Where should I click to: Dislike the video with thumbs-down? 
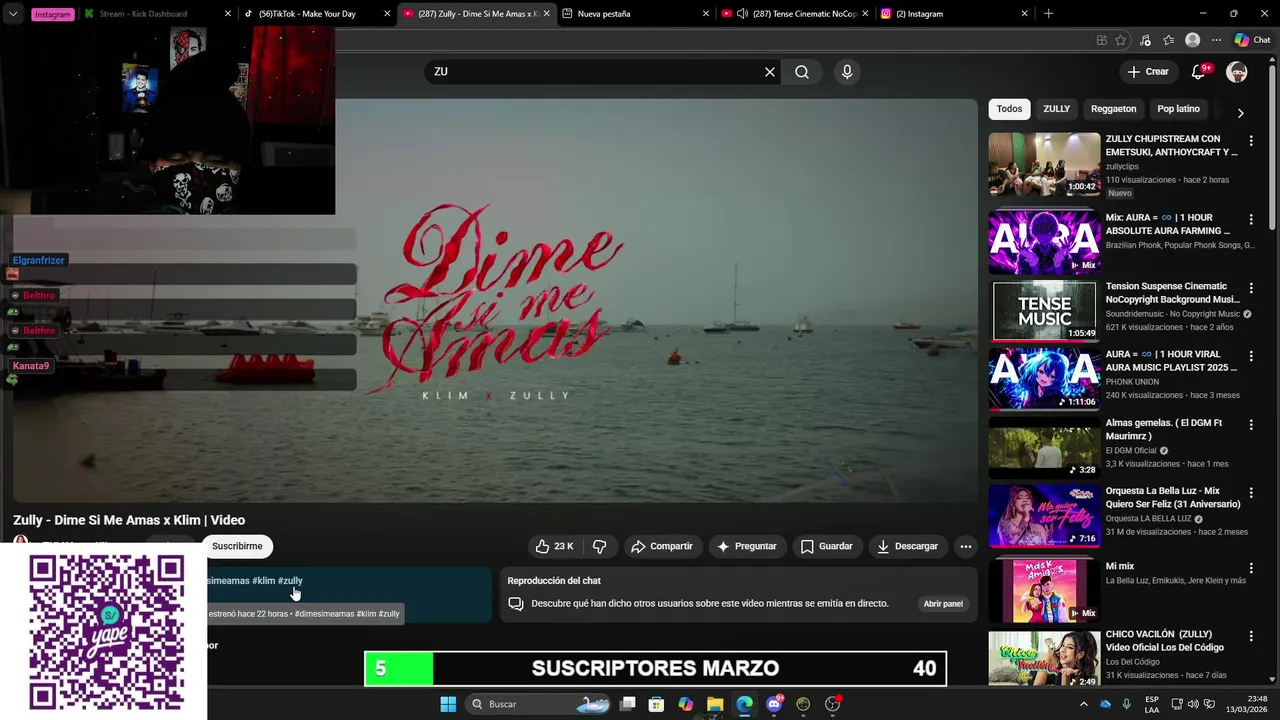click(600, 546)
